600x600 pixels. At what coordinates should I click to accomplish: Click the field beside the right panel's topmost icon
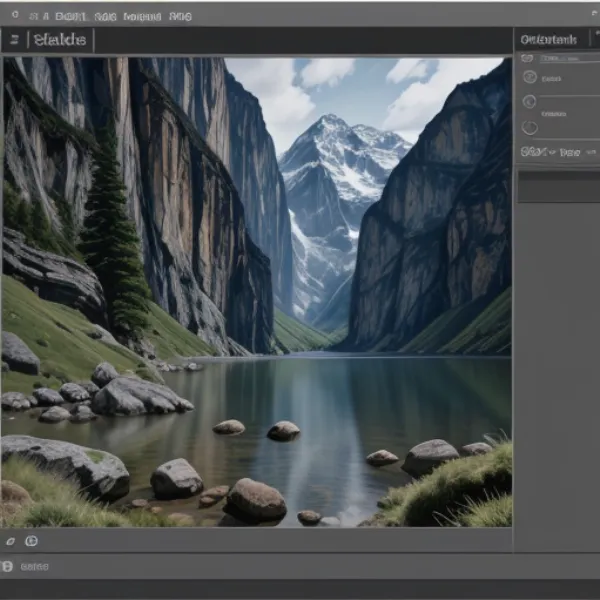(x=570, y=58)
